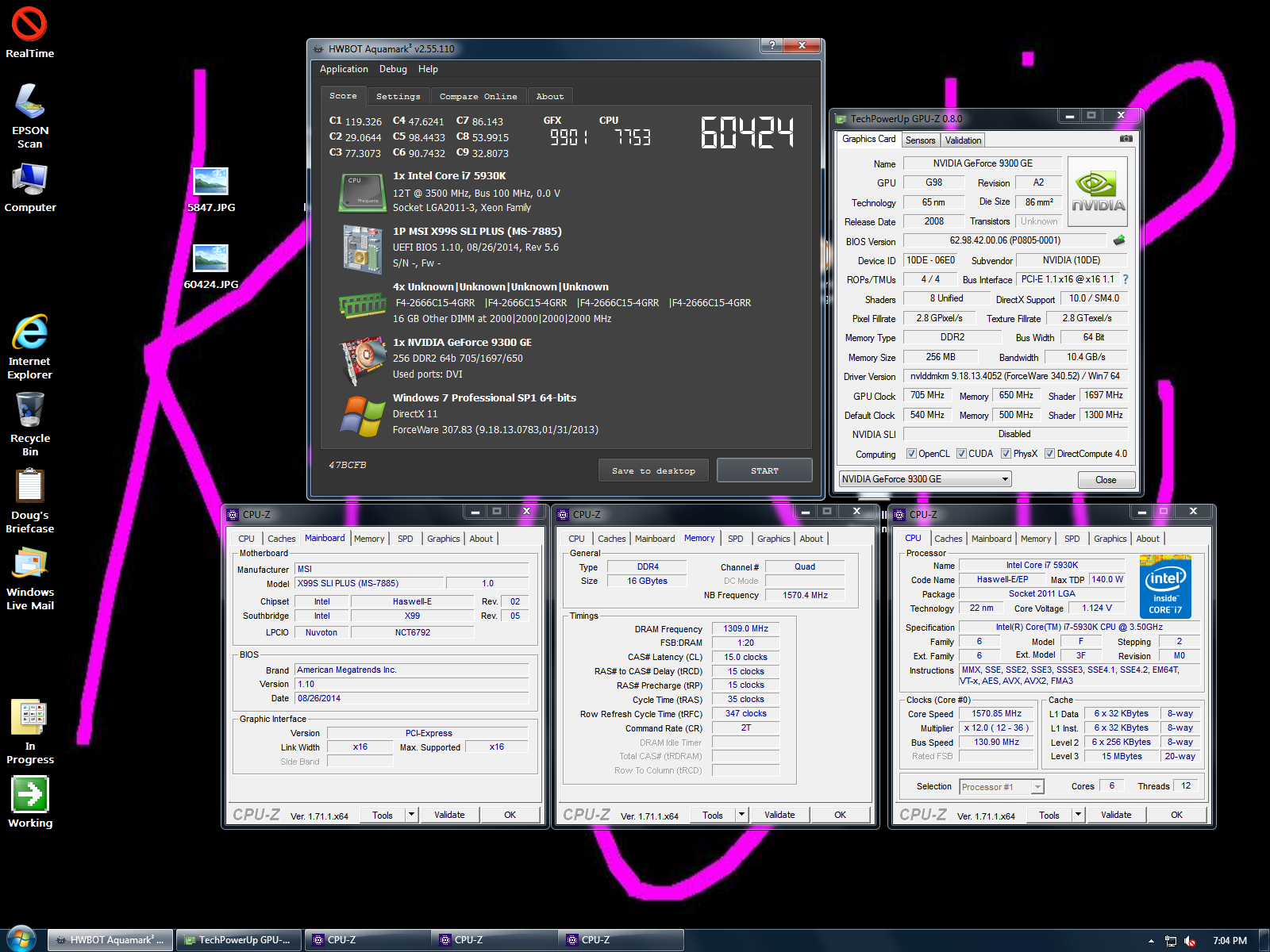This screenshot has width=1270, height=952.
Task: Open Doug's Briefcase icon
Action: click(29, 501)
